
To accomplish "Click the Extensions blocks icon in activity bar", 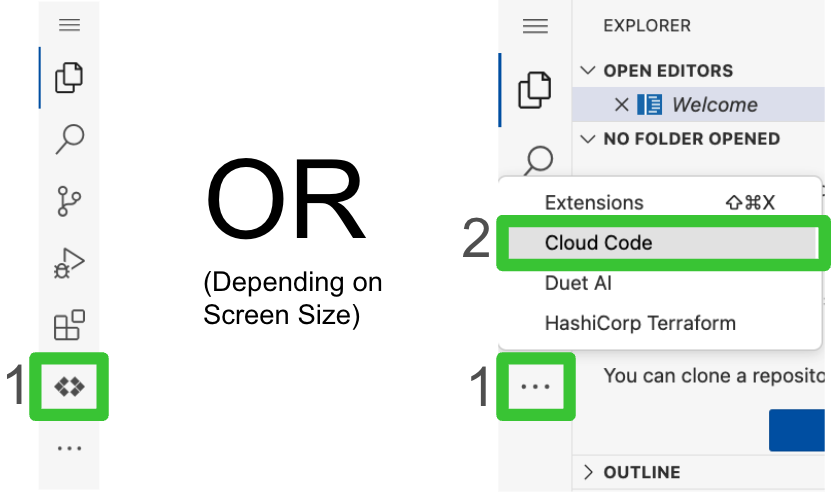I will pos(69,325).
